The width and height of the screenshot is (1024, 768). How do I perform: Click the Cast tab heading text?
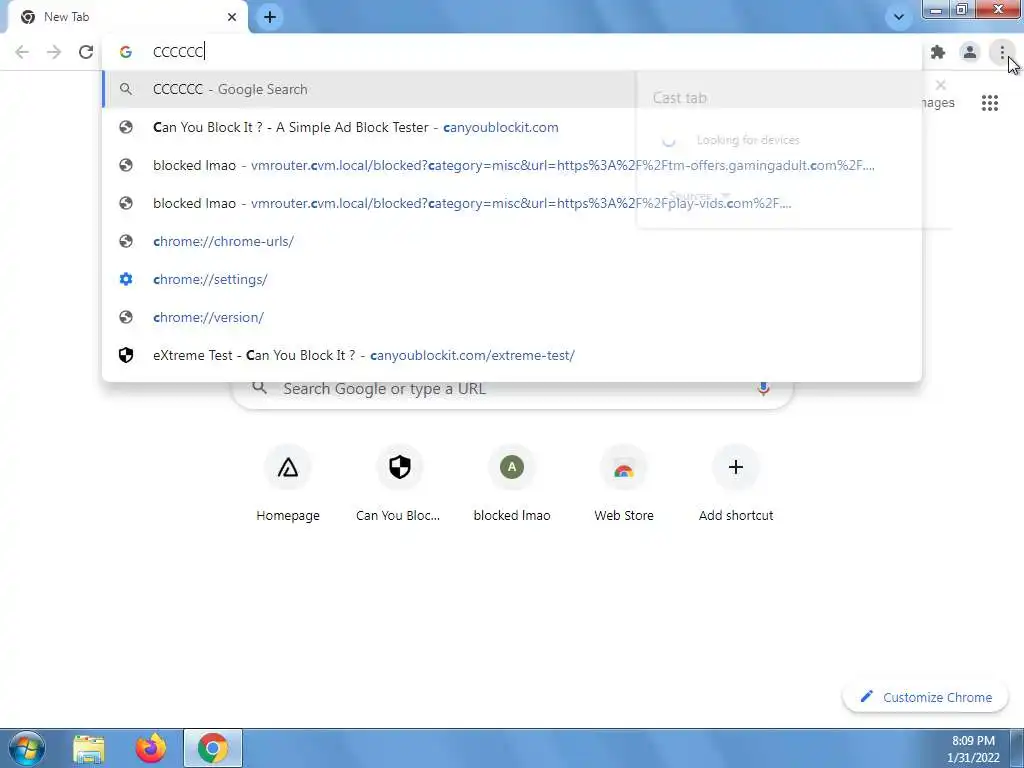pos(680,98)
